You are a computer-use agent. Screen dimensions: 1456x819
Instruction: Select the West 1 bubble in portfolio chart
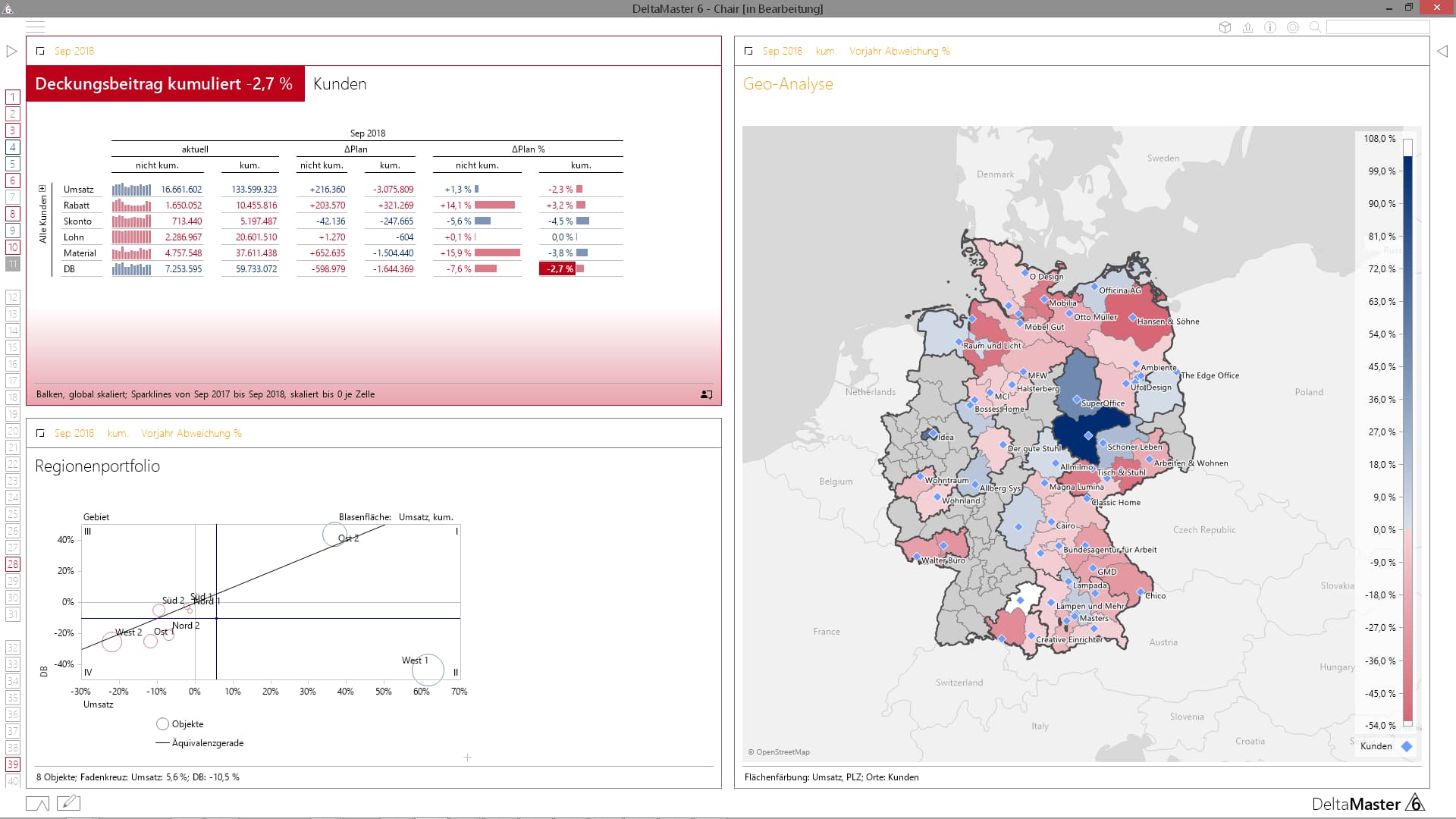pos(427,670)
